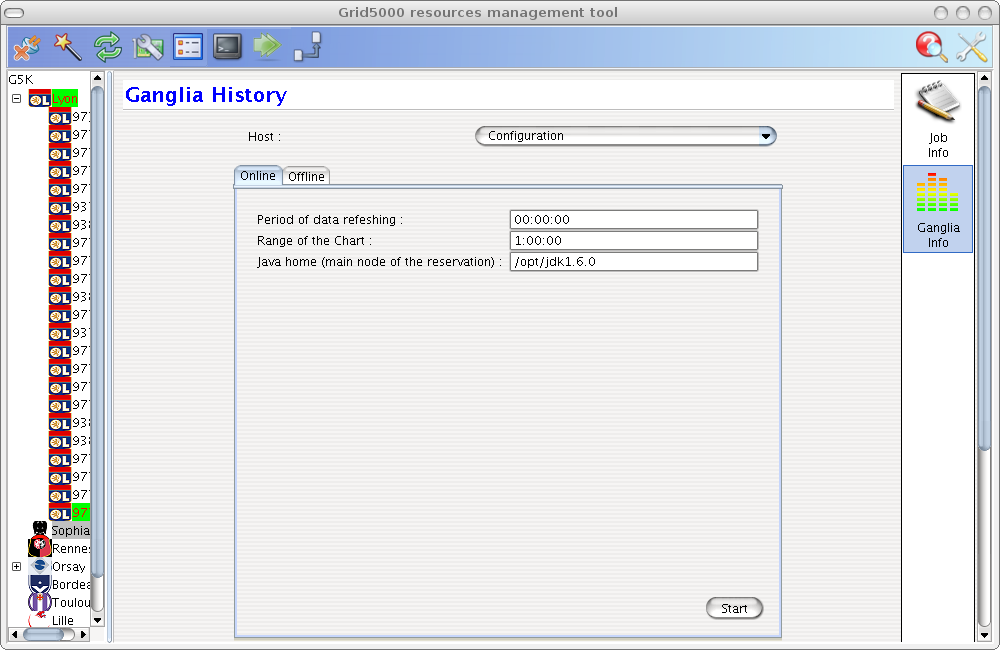This screenshot has width=1000, height=650.
Task: Collapse the Lyon tree node
Action: (x=17, y=99)
